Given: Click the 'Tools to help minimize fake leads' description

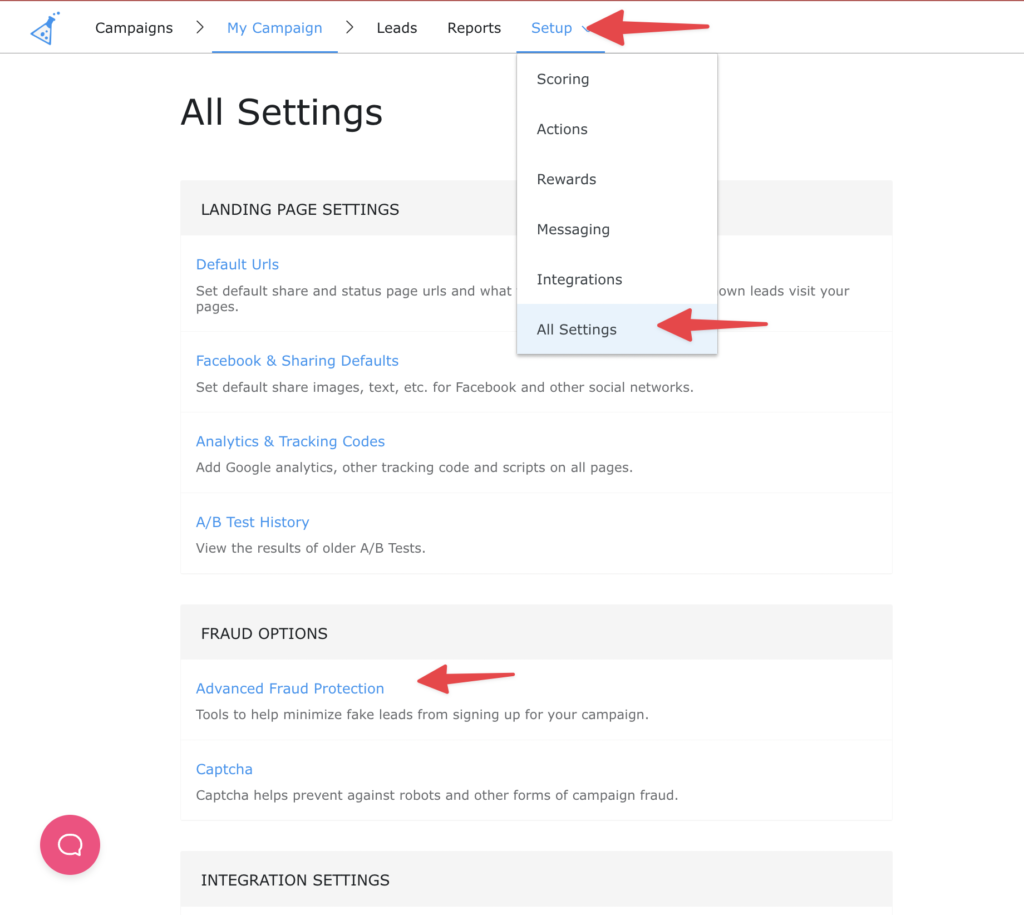Looking at the screenshot, I should click(422, 714).
